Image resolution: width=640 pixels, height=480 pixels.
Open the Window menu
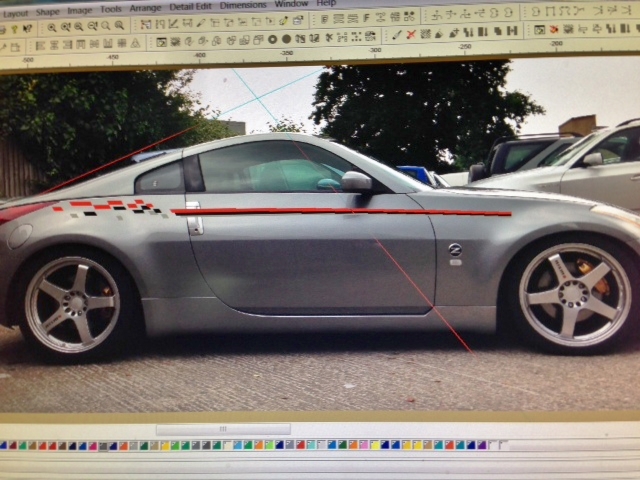tap(291, 4)
